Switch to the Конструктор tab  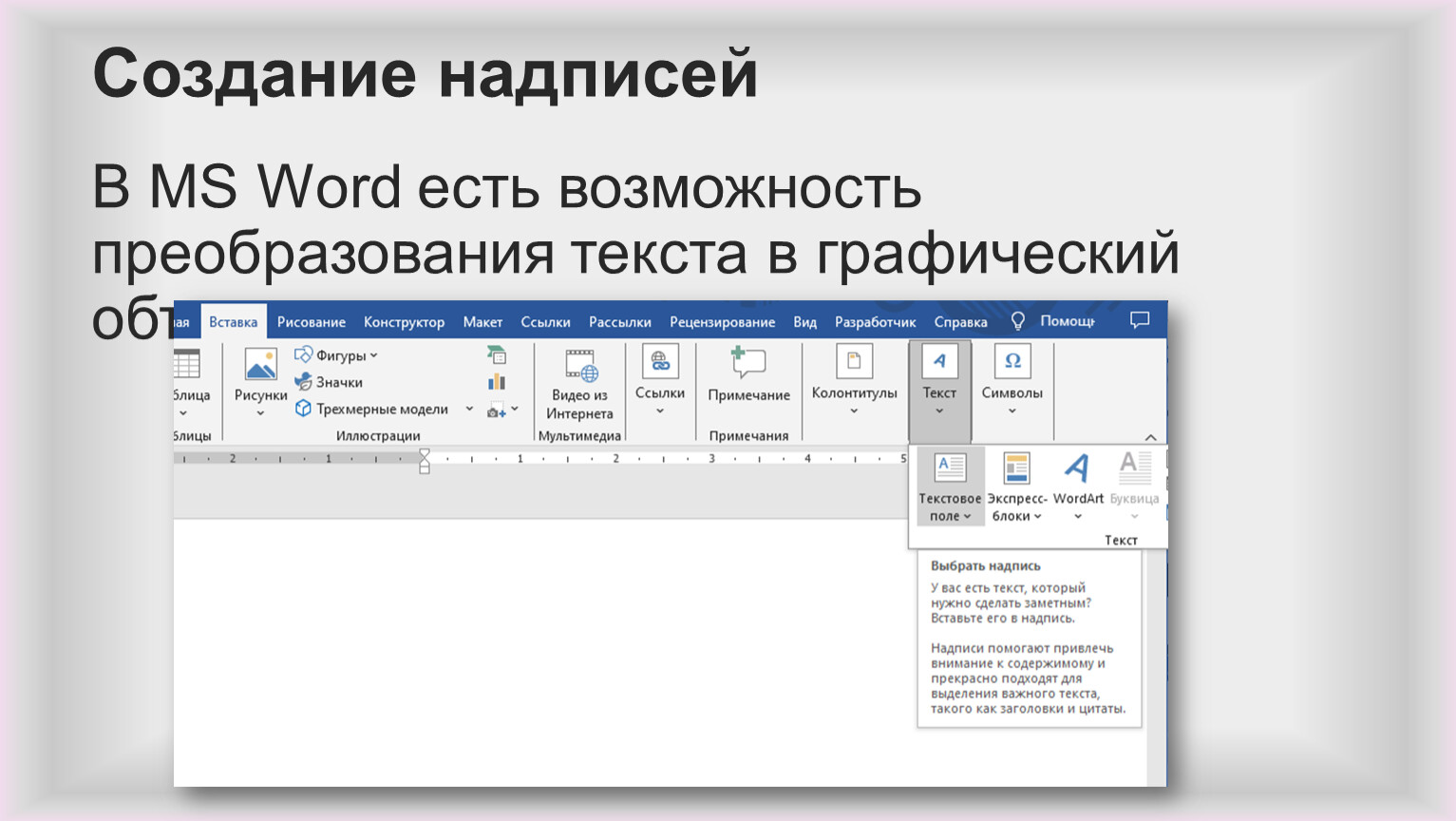(x=404, y=322)
